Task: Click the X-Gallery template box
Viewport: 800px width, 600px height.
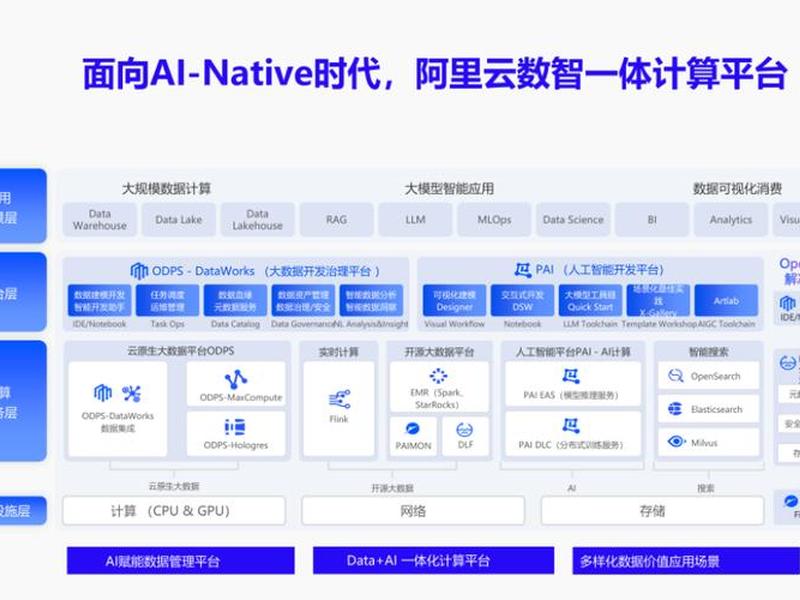Action: [658, 301]
